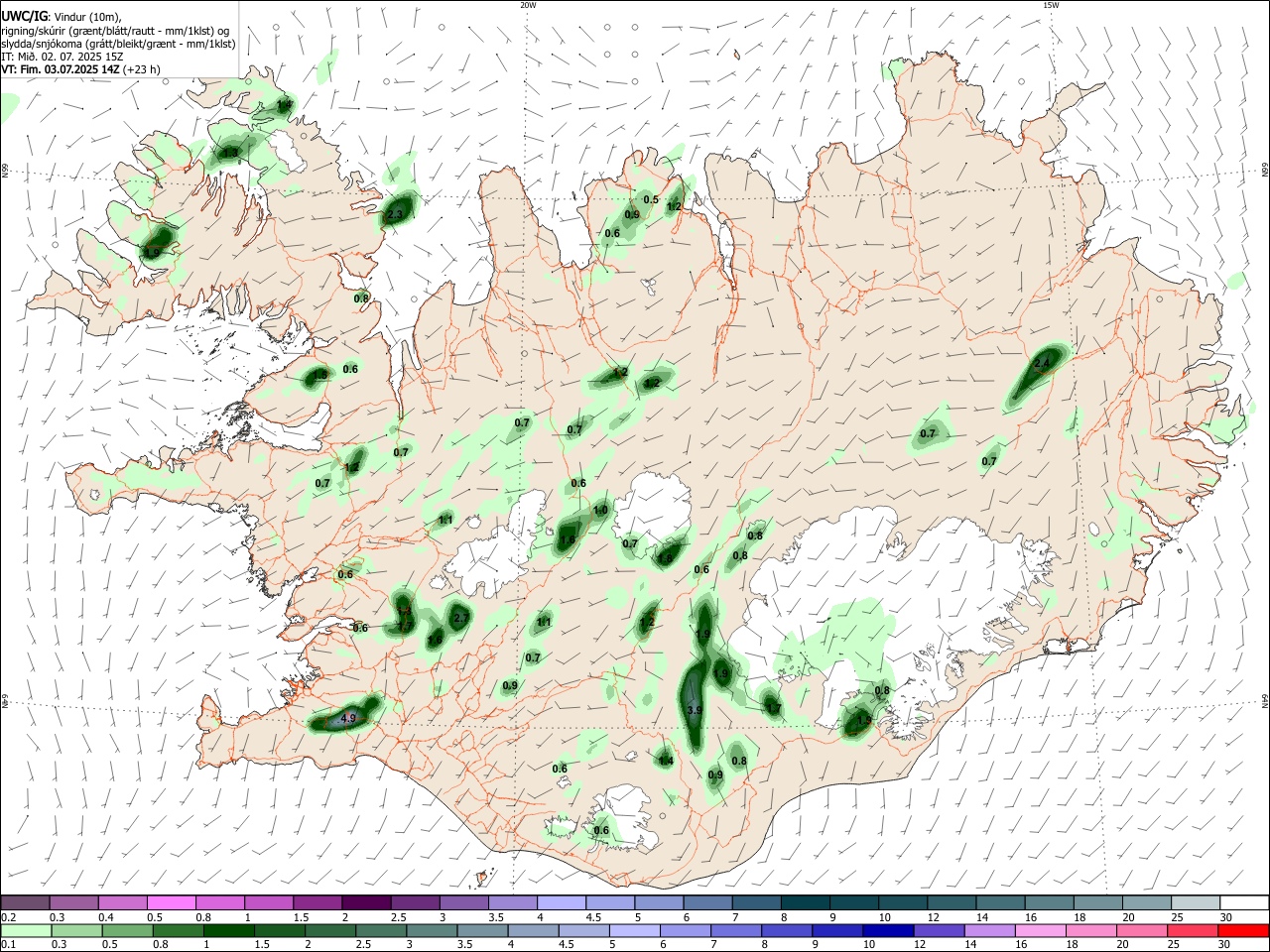Click the darkest purple swatch in the upper scale
The image size is (1270, 952).
(365, 902)
